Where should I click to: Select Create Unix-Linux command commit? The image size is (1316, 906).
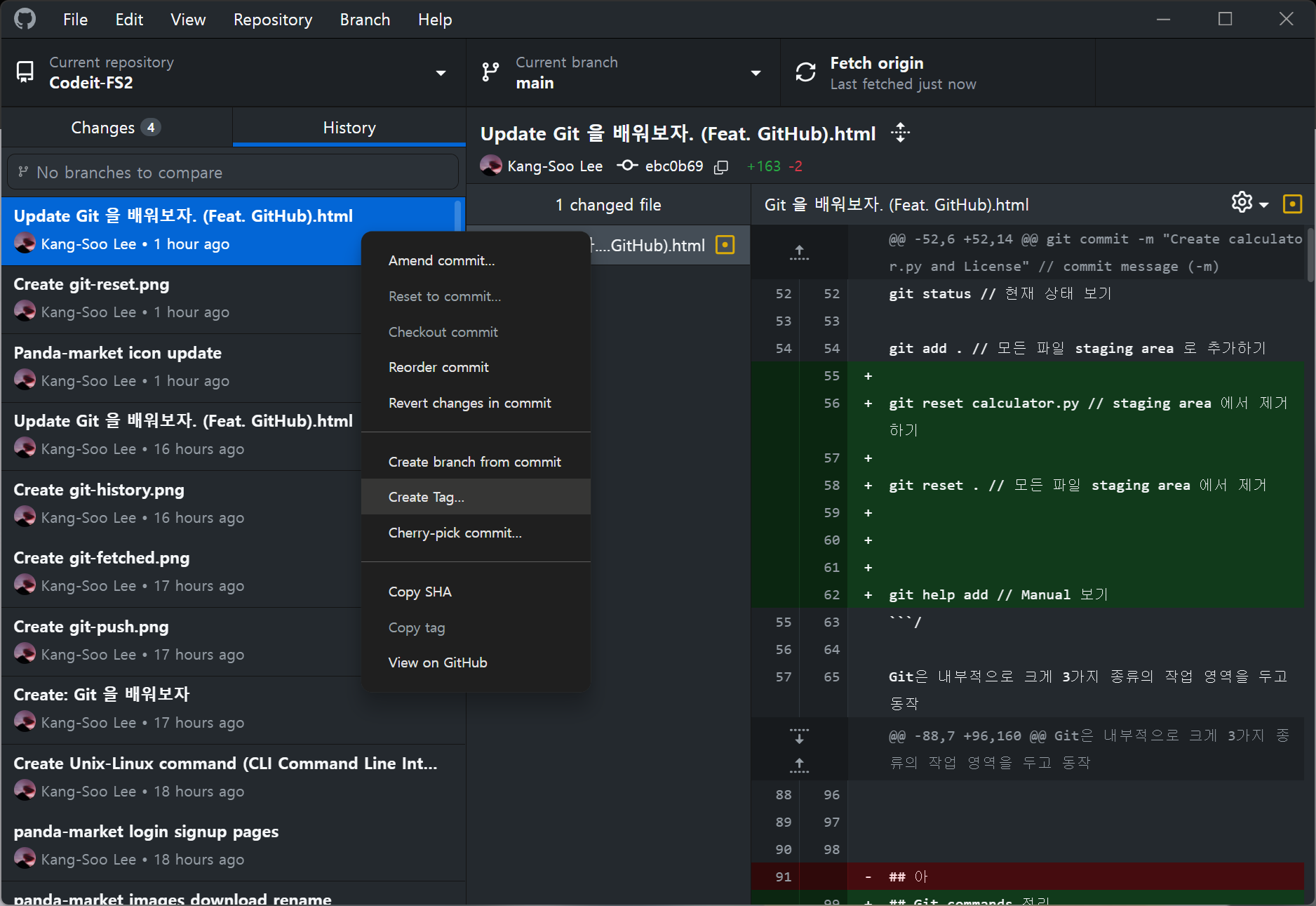[x=234, y=778]
